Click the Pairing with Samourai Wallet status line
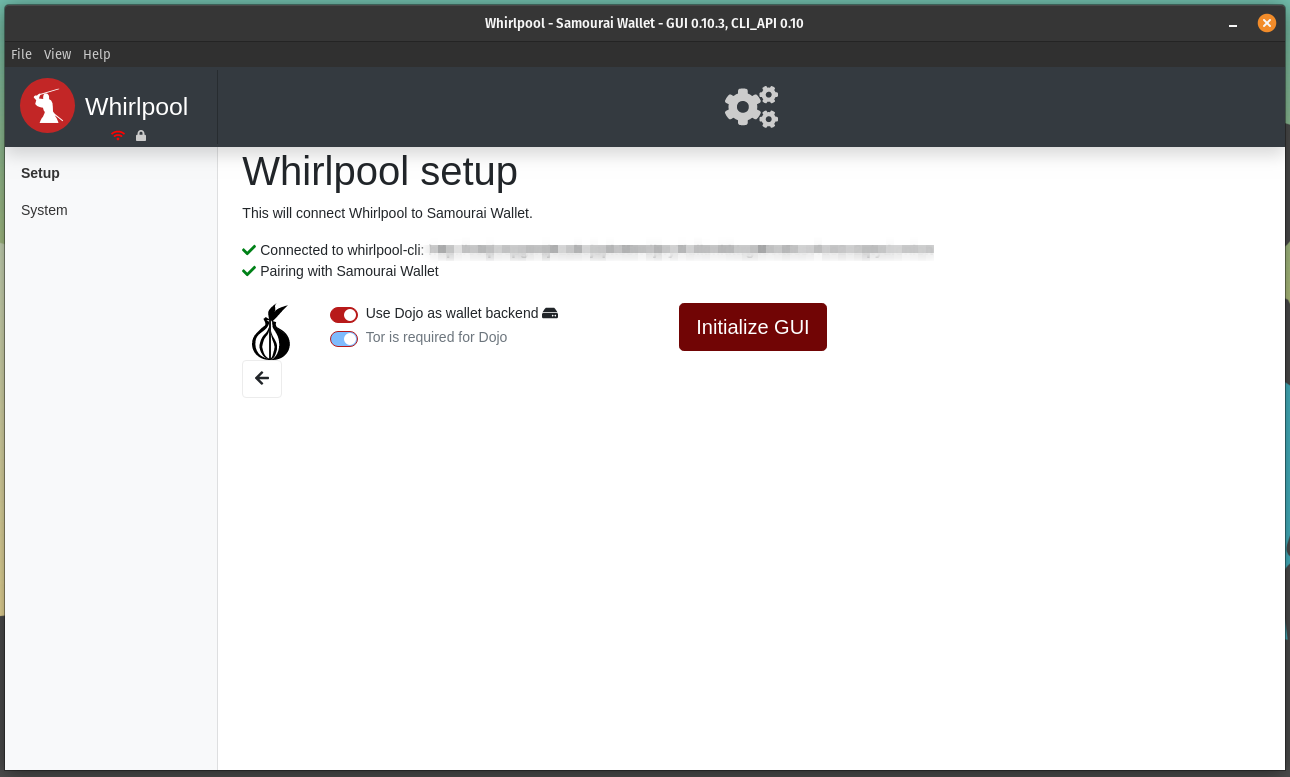 pos(340,271)
